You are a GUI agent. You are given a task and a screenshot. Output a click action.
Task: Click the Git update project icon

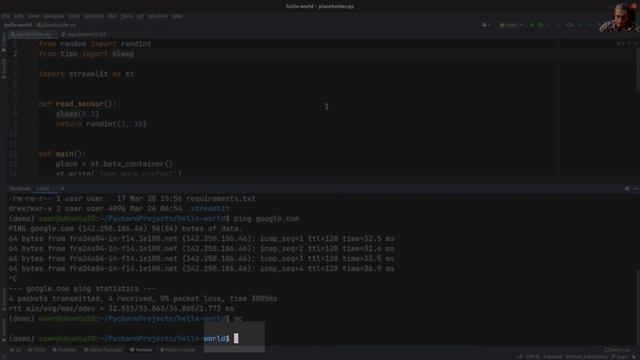click(580, 25)
